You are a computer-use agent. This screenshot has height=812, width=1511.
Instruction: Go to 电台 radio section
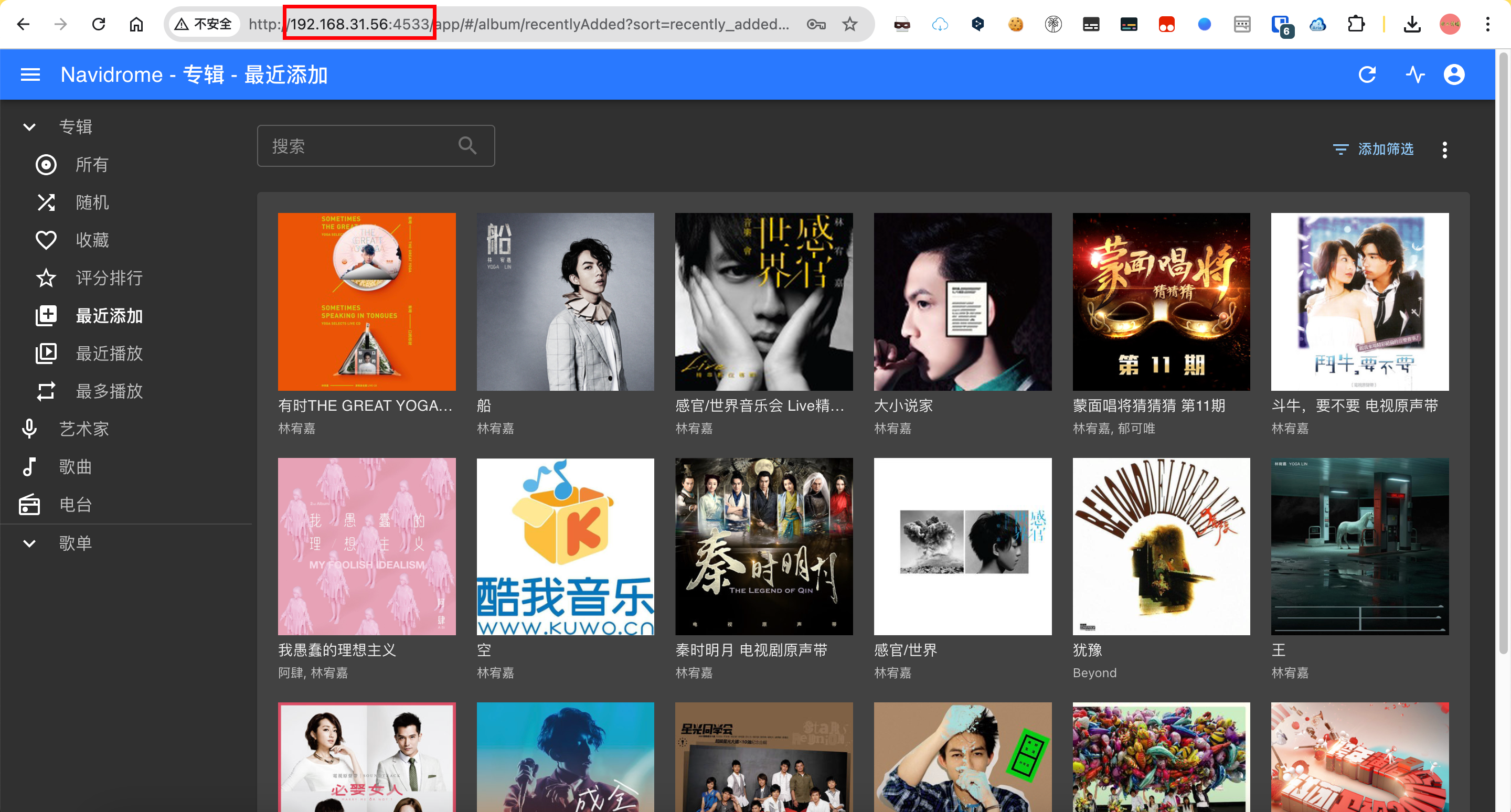click(x=75, y=504)
